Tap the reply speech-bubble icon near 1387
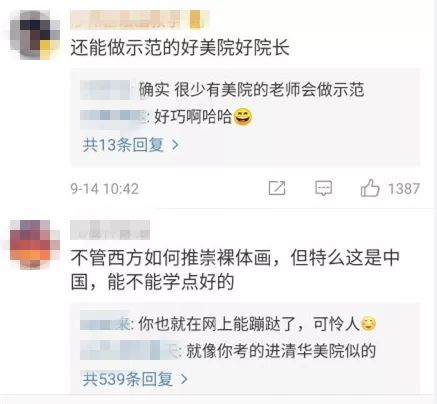This screenshot has height=404, width=437. tap(323, 188)
